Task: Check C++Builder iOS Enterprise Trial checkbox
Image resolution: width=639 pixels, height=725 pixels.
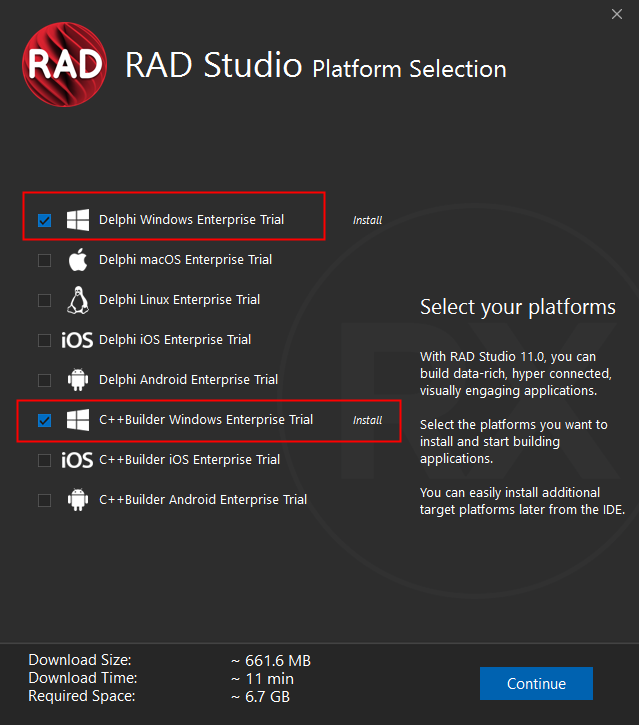Action: pos(44,460)
